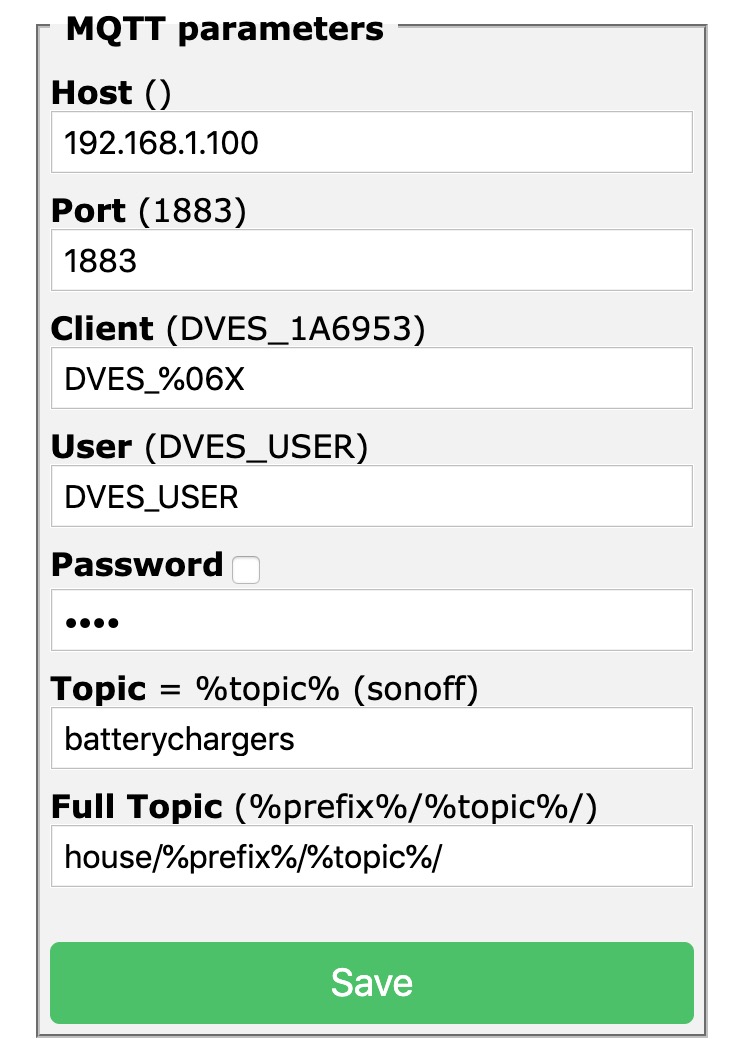Viewport: 734px width, 1052px height.
Task: Focus the Full Topic field with house/%prefix%/%topic%/
Action: point(371,856)
